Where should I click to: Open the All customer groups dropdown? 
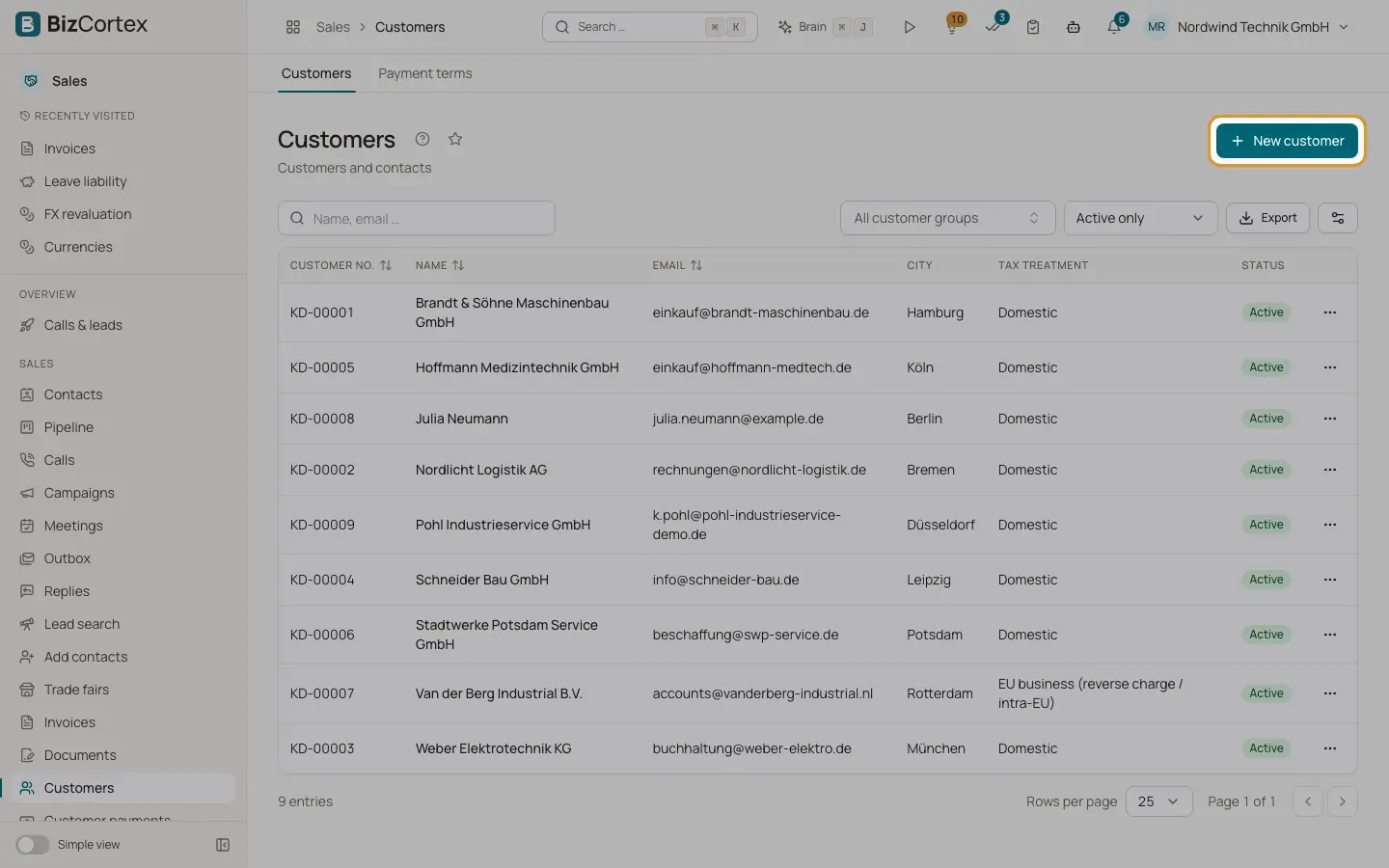[x=947, y=218]
